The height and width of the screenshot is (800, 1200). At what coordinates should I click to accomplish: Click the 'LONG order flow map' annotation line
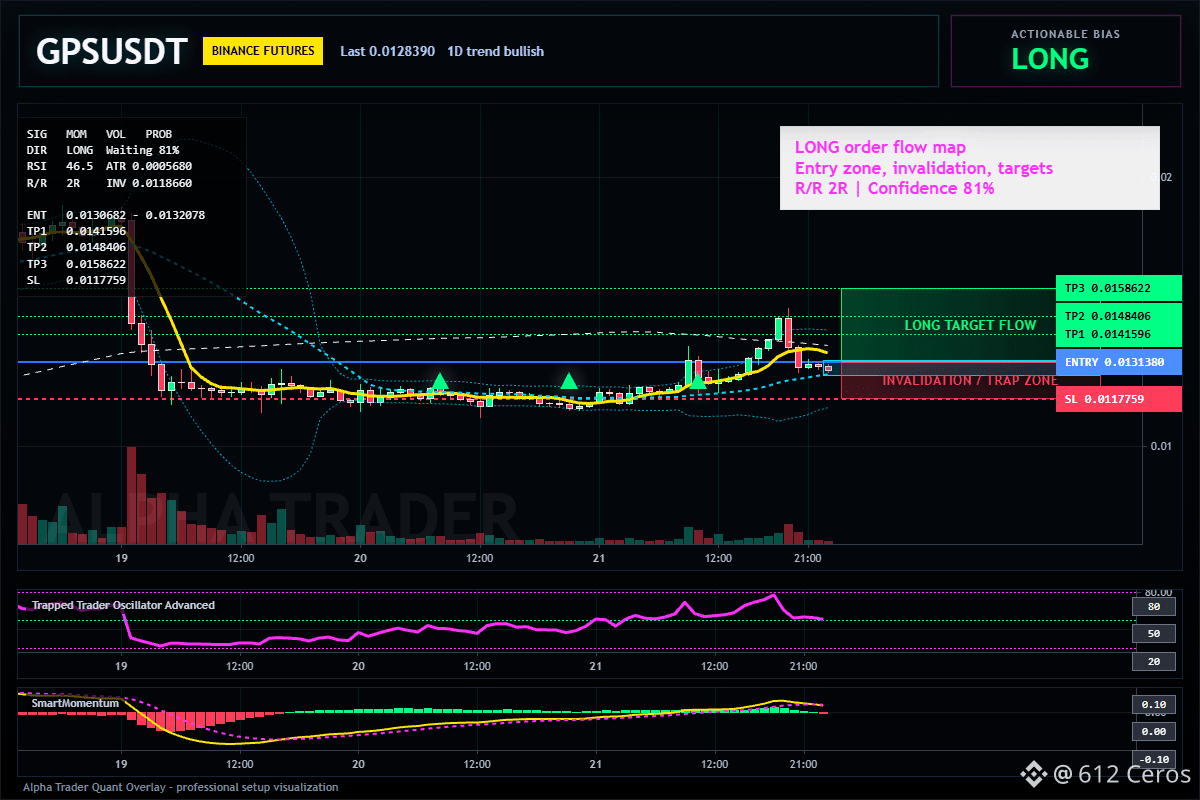(880, 148)
